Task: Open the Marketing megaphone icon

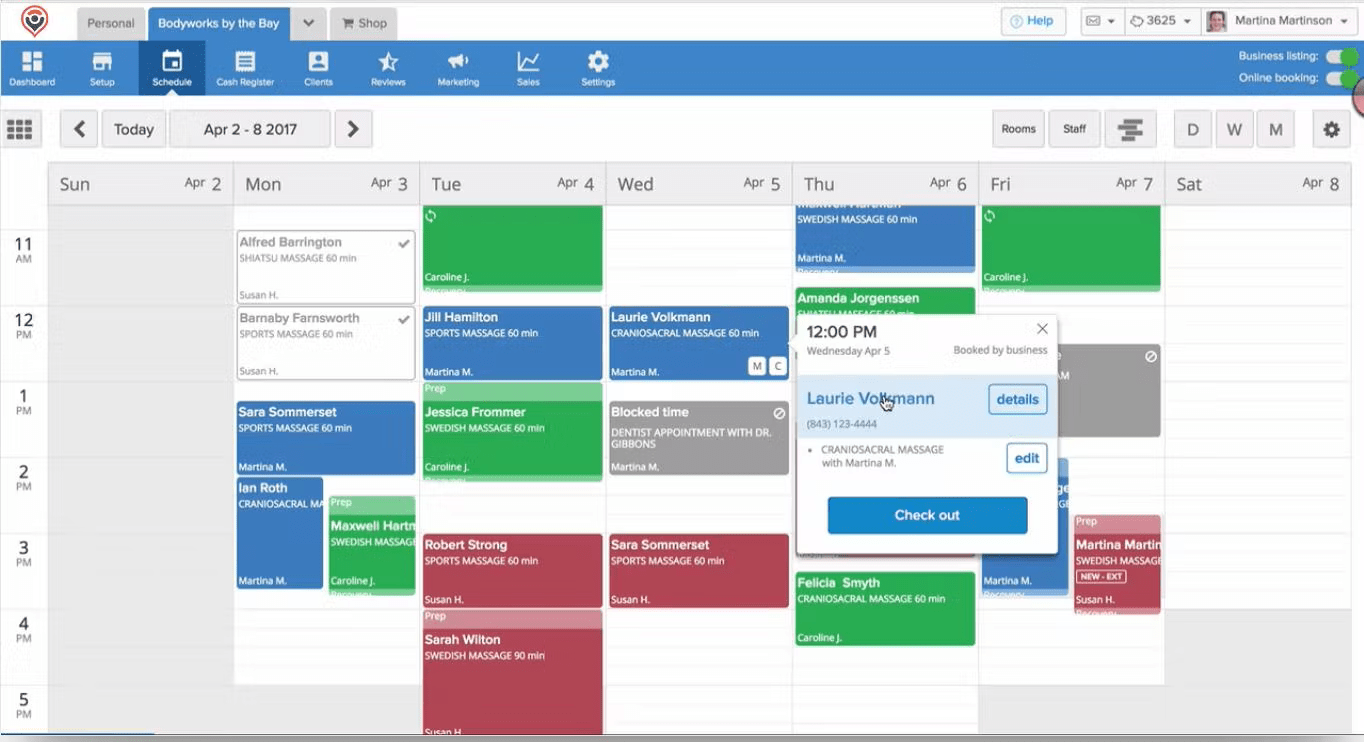Action: 458,67
